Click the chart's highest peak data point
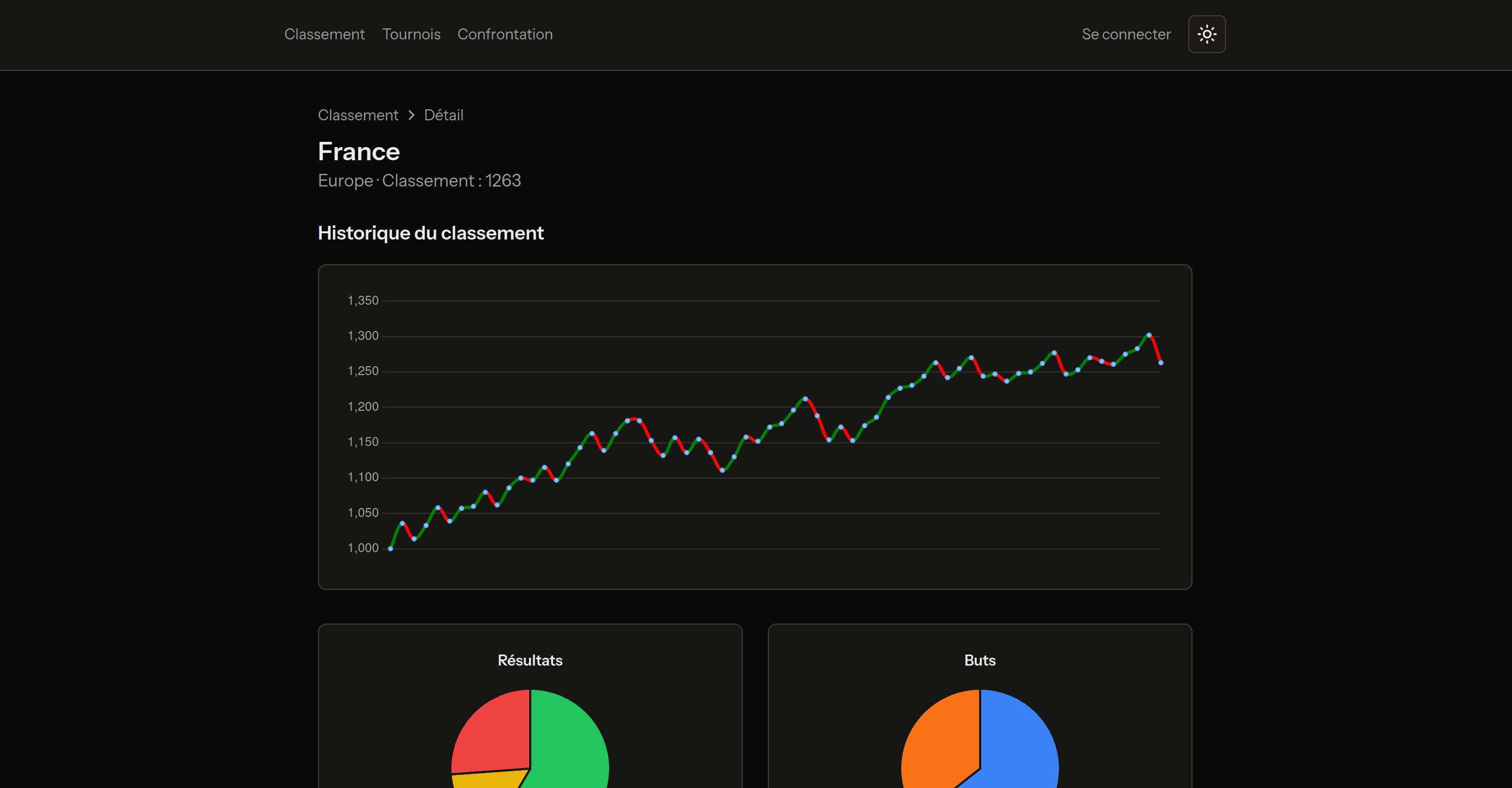1512x788 pixels. (x=1149, y=335)
